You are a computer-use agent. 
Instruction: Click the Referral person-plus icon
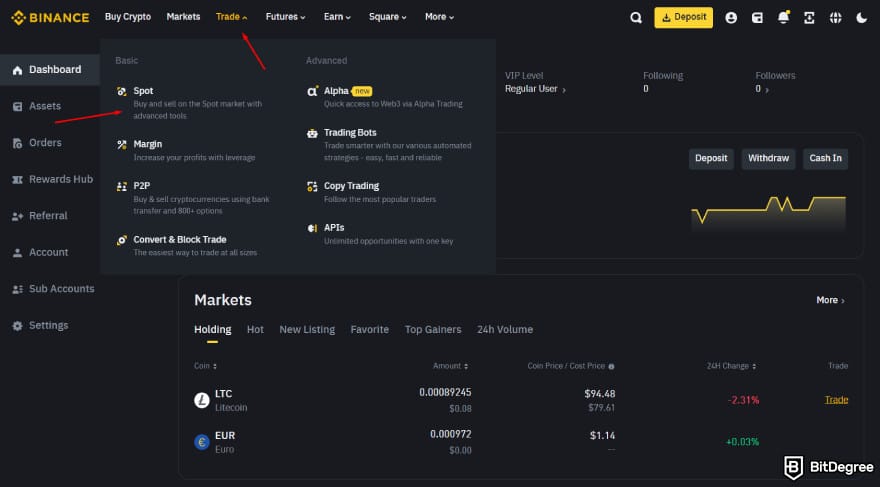pyautogui.click(x=17, y=216)
